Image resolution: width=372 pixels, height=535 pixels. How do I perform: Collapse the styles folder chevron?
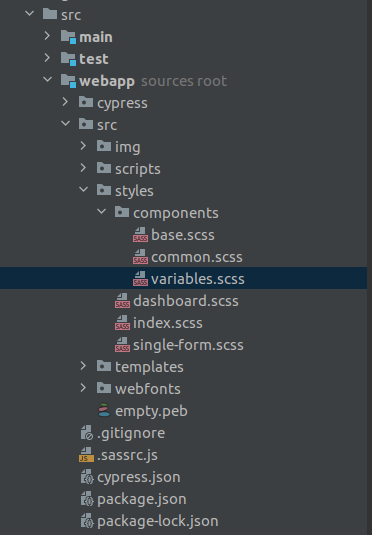pyautogui.click(x=84, y=190)
